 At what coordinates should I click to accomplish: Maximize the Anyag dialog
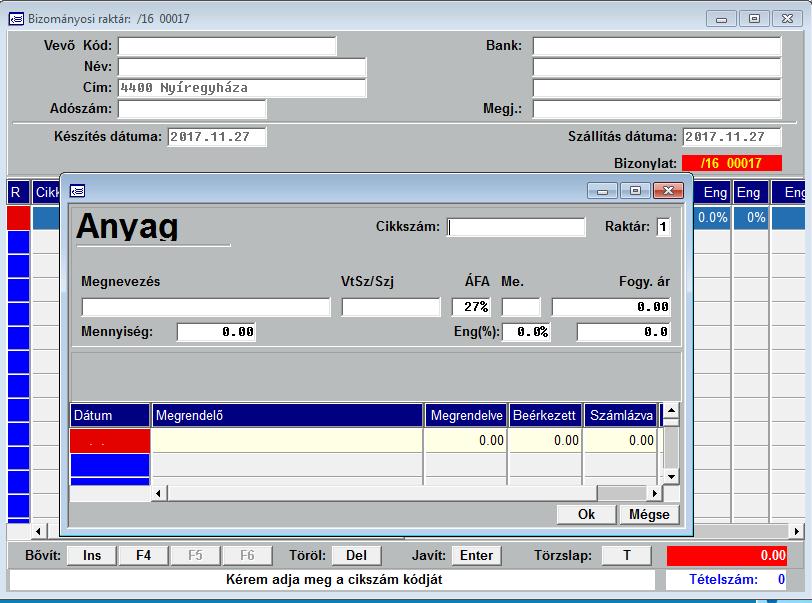(x=635, y=191)
